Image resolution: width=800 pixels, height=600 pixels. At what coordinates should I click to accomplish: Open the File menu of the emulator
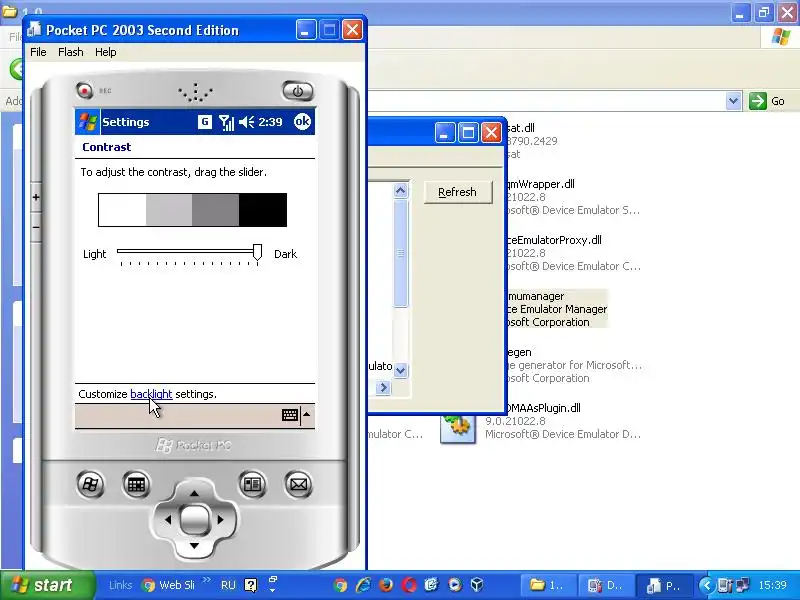click(x=38, y=52)
